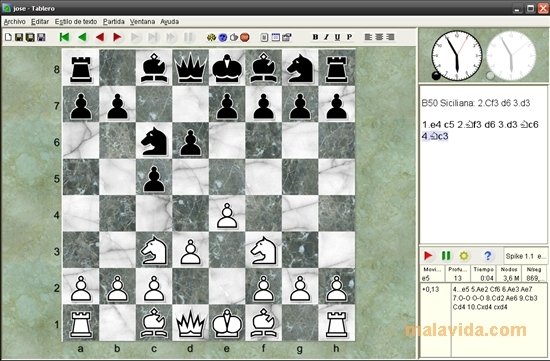The height and width of the screenshot is (361, 550).
Task: Select black knight on c6
Action: [154, 141]
